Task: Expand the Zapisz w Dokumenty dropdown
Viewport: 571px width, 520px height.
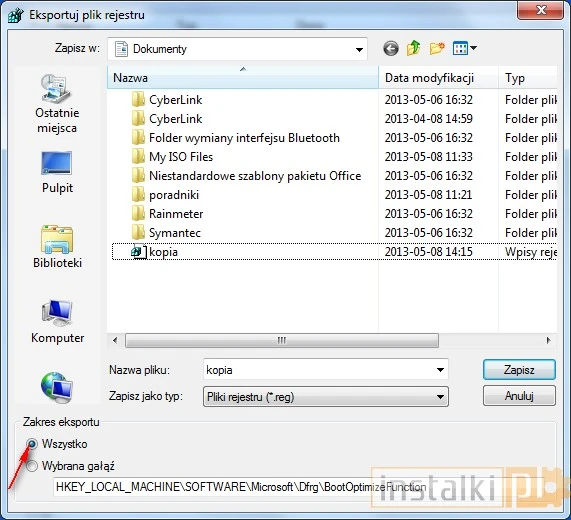Action: click(x=359, y=49)
